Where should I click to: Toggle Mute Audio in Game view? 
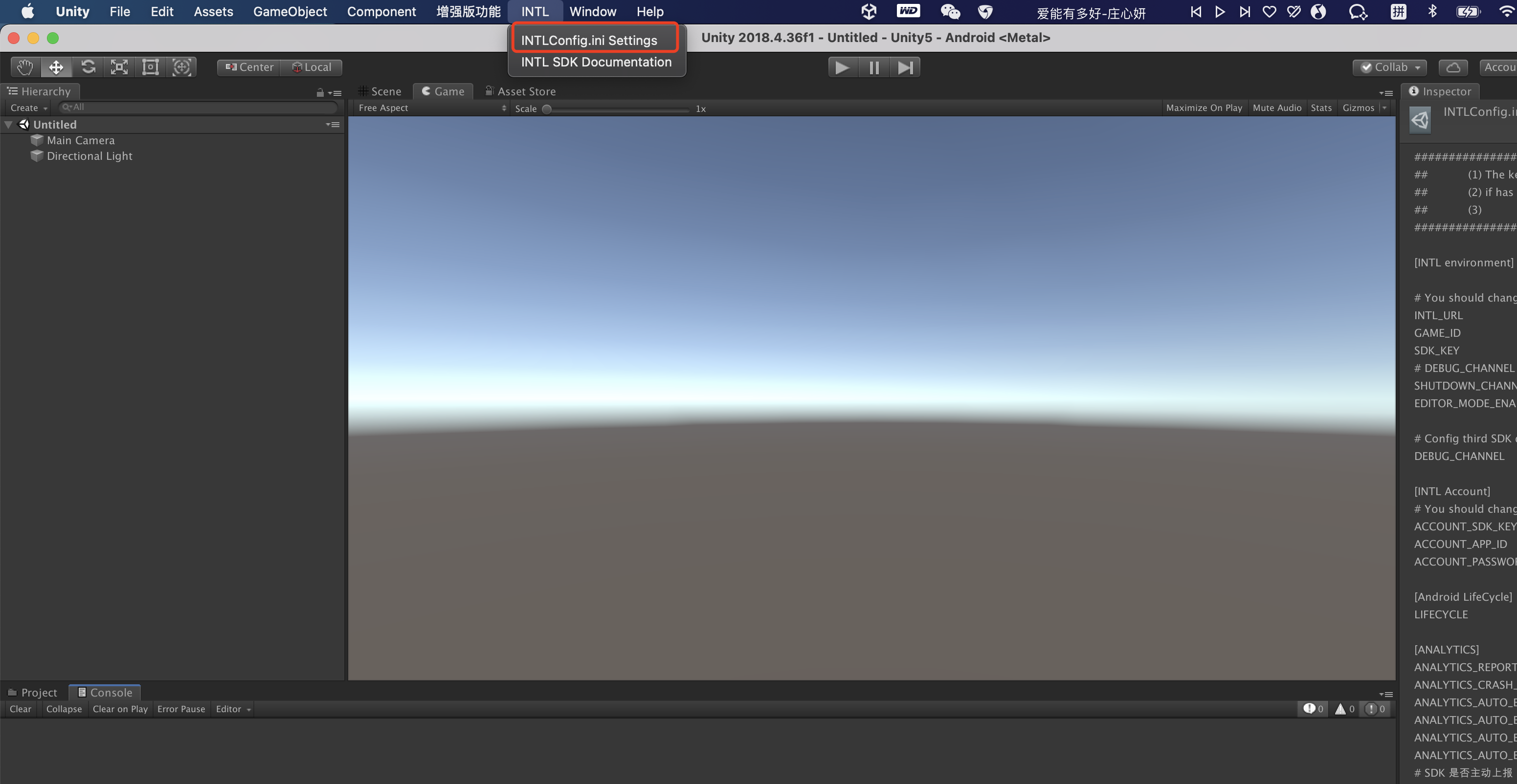pos(1277,107)
